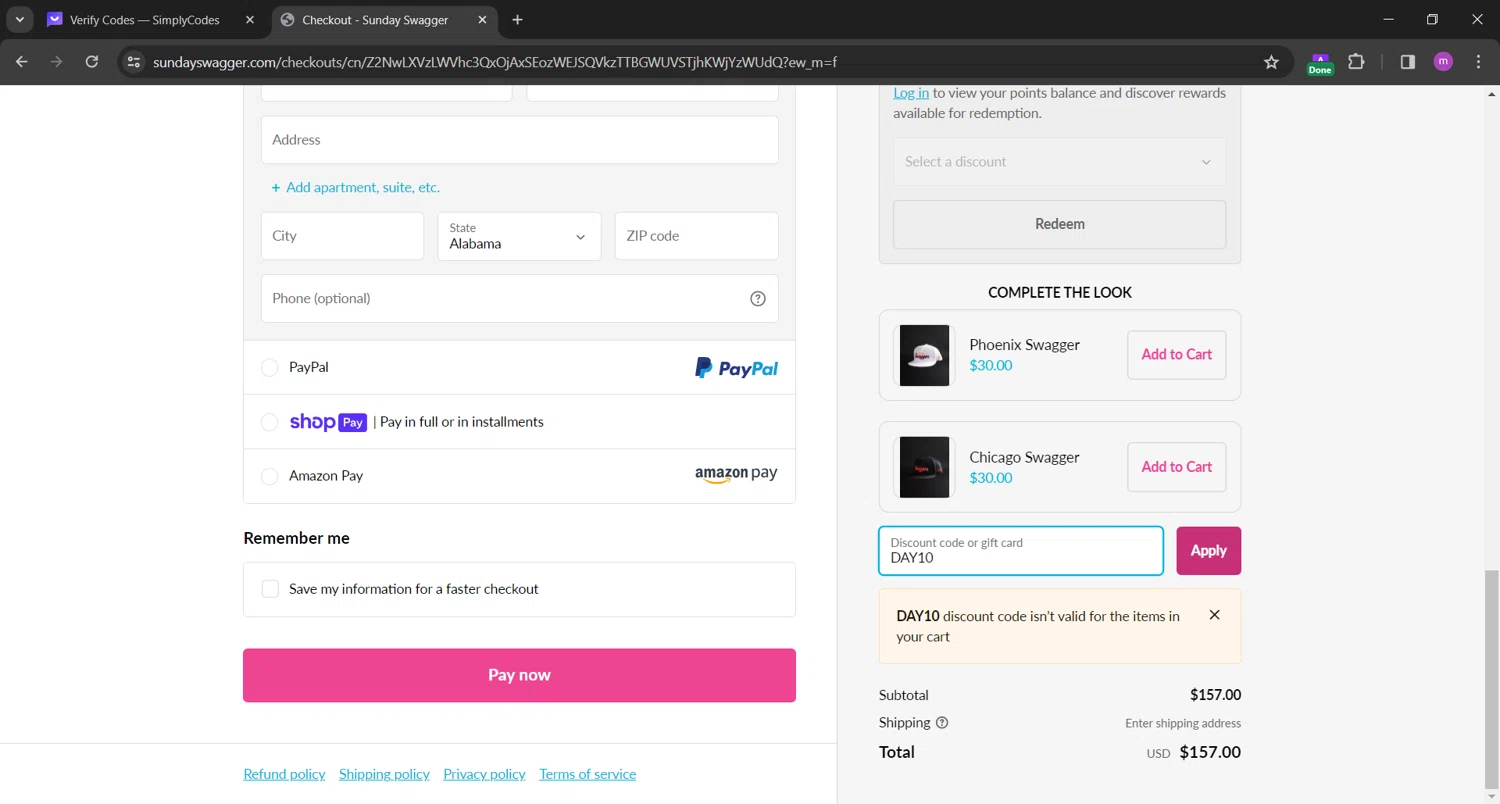
Task: Open the Refund policy link
Action: (284, 774)
